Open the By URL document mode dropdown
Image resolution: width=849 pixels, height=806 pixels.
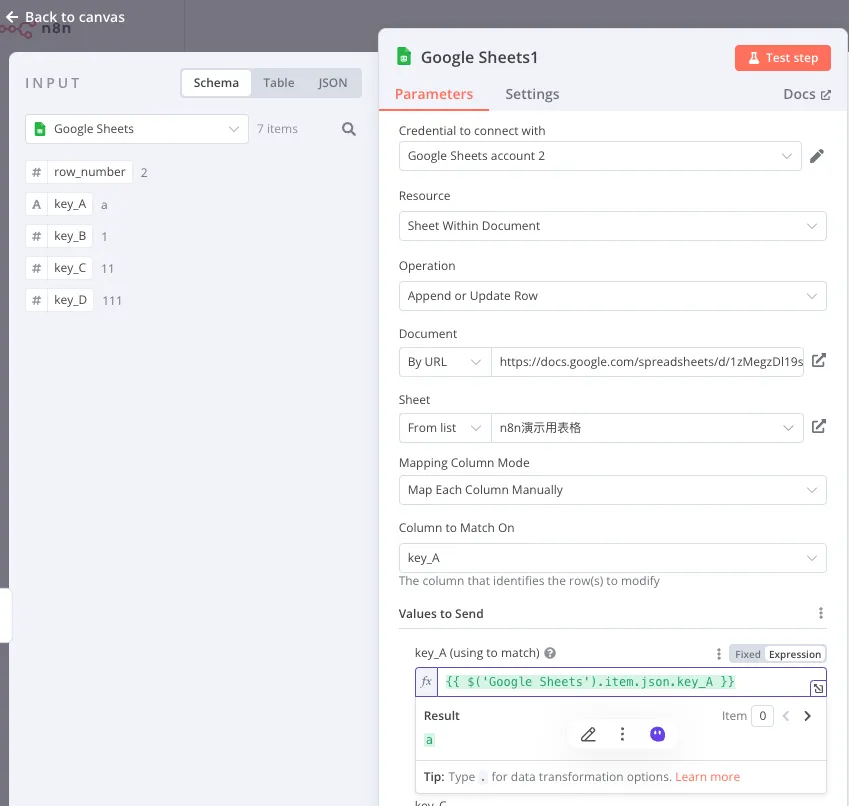[445, 362]
